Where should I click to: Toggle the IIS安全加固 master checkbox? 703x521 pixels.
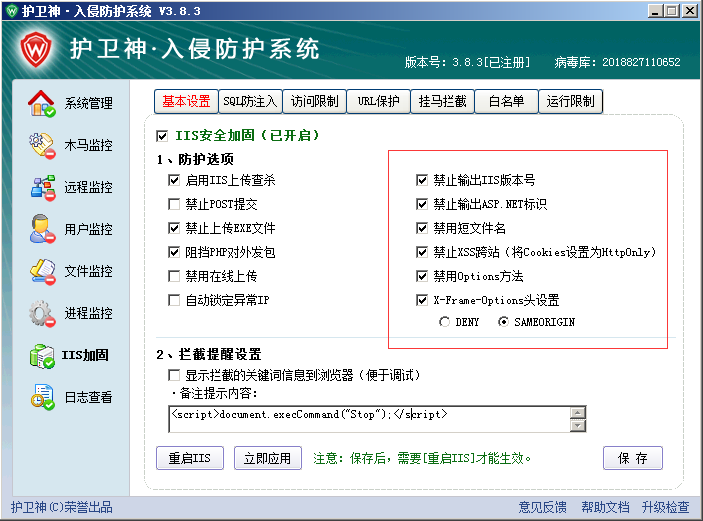[162, 135]
